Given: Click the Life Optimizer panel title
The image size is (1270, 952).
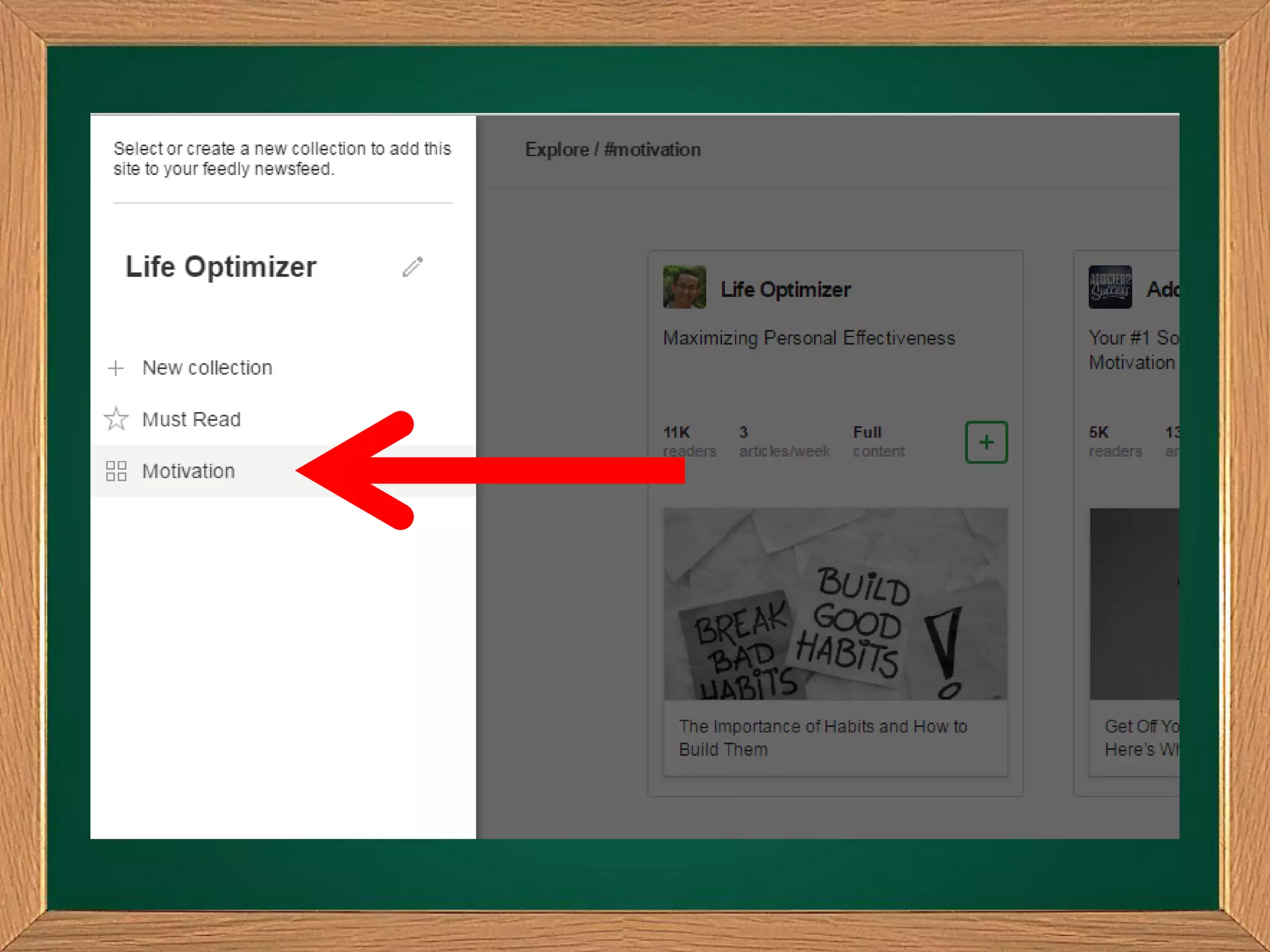Looking at the screenshot, I should tap(221, 267).
